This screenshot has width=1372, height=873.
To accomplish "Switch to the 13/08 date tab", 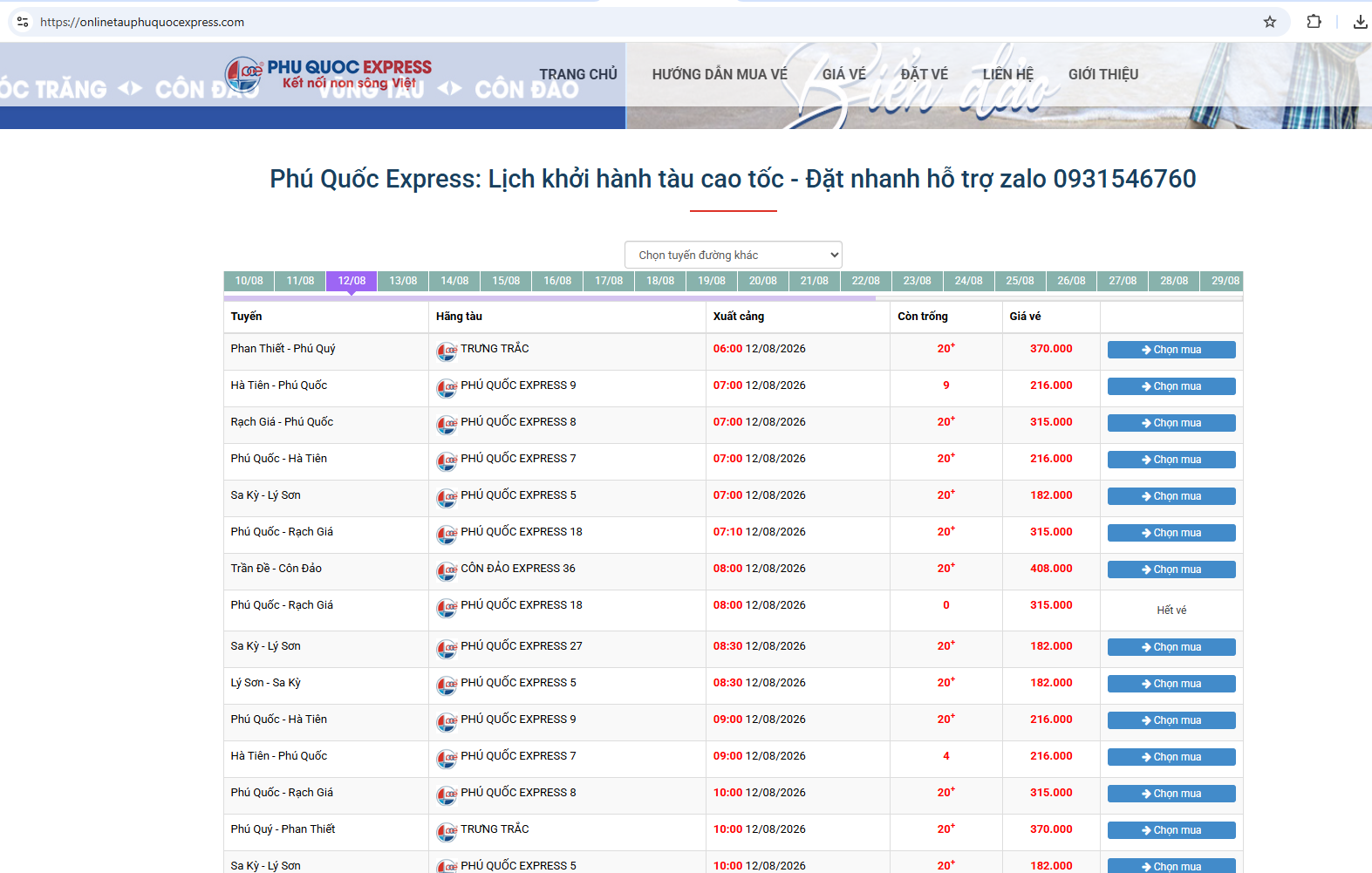I will click(403, 281).
